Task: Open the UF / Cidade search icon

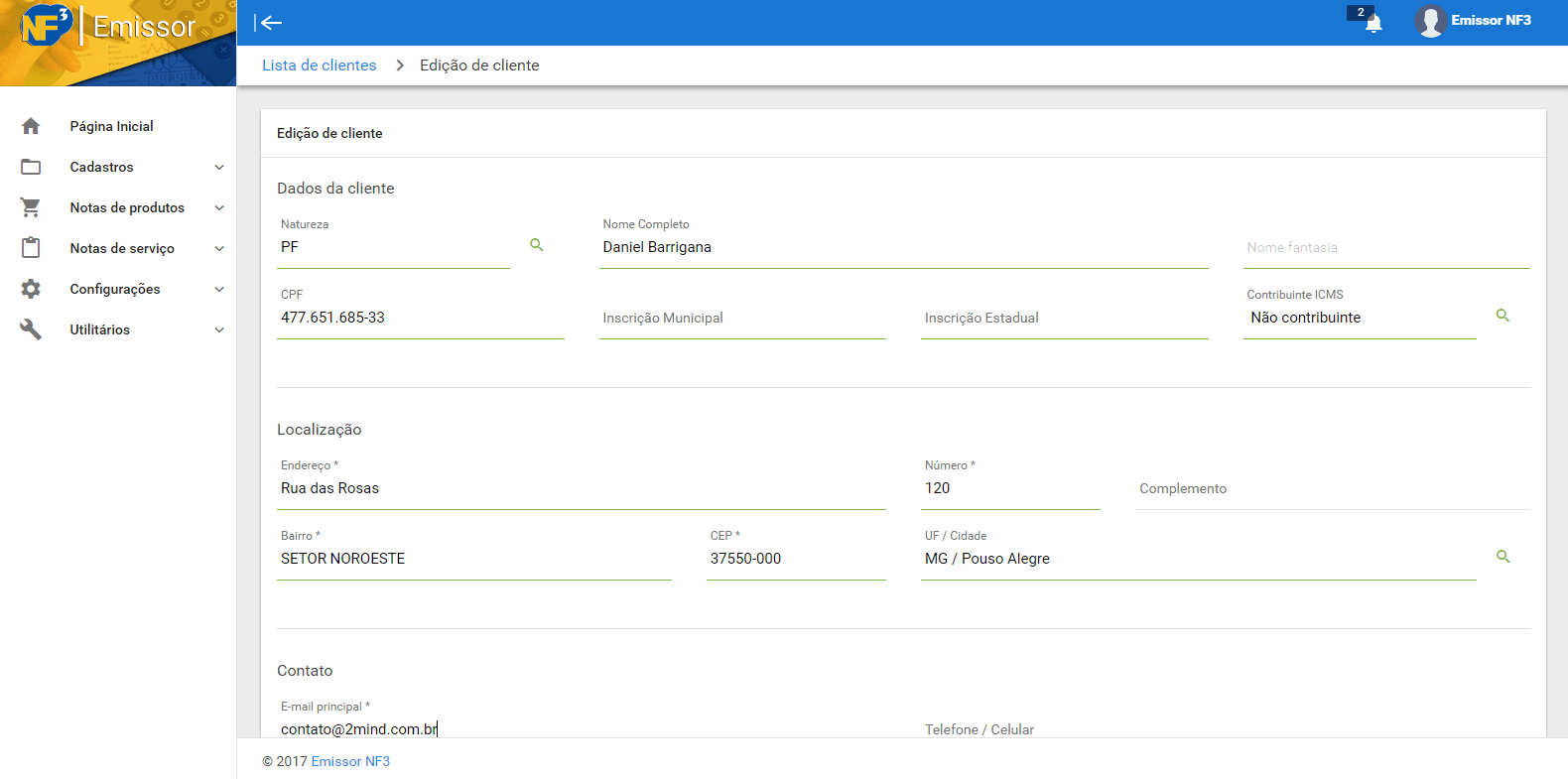Action: pyautogui.click(x=1503, y=557)
